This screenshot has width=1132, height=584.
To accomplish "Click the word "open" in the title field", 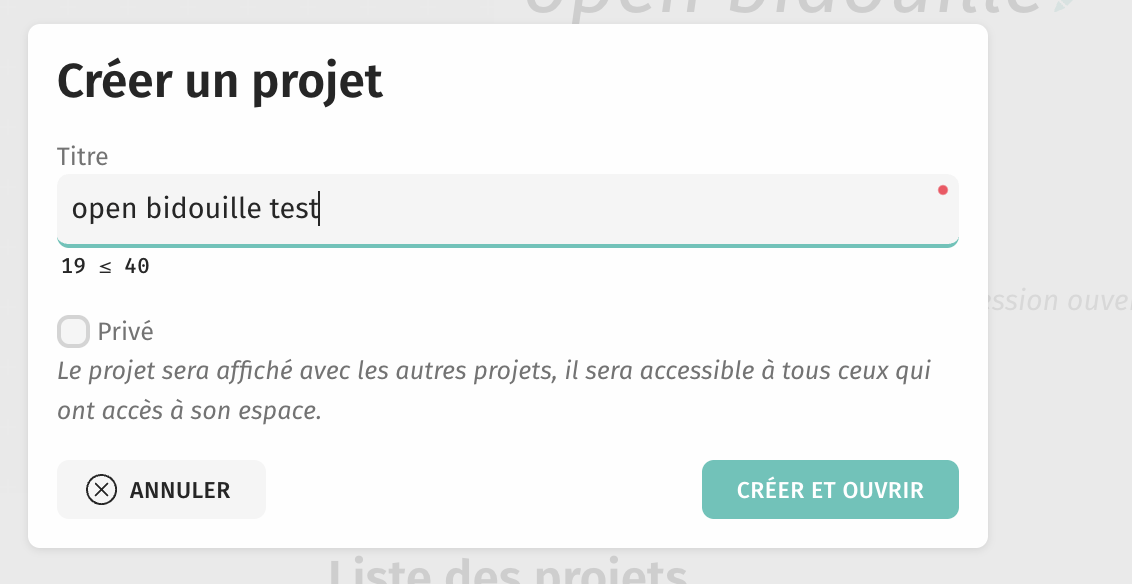I will tap(104, 209).
